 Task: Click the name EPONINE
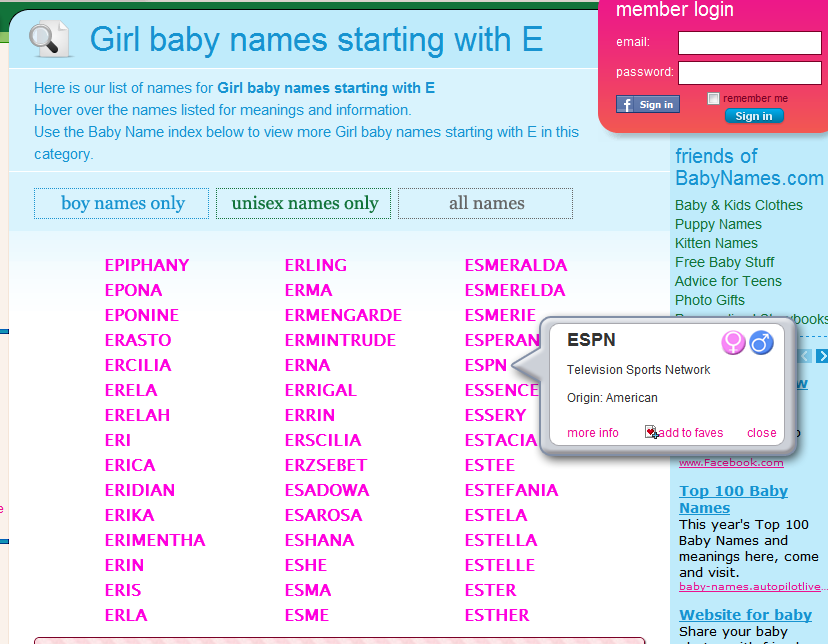click(x=142, y=315)
